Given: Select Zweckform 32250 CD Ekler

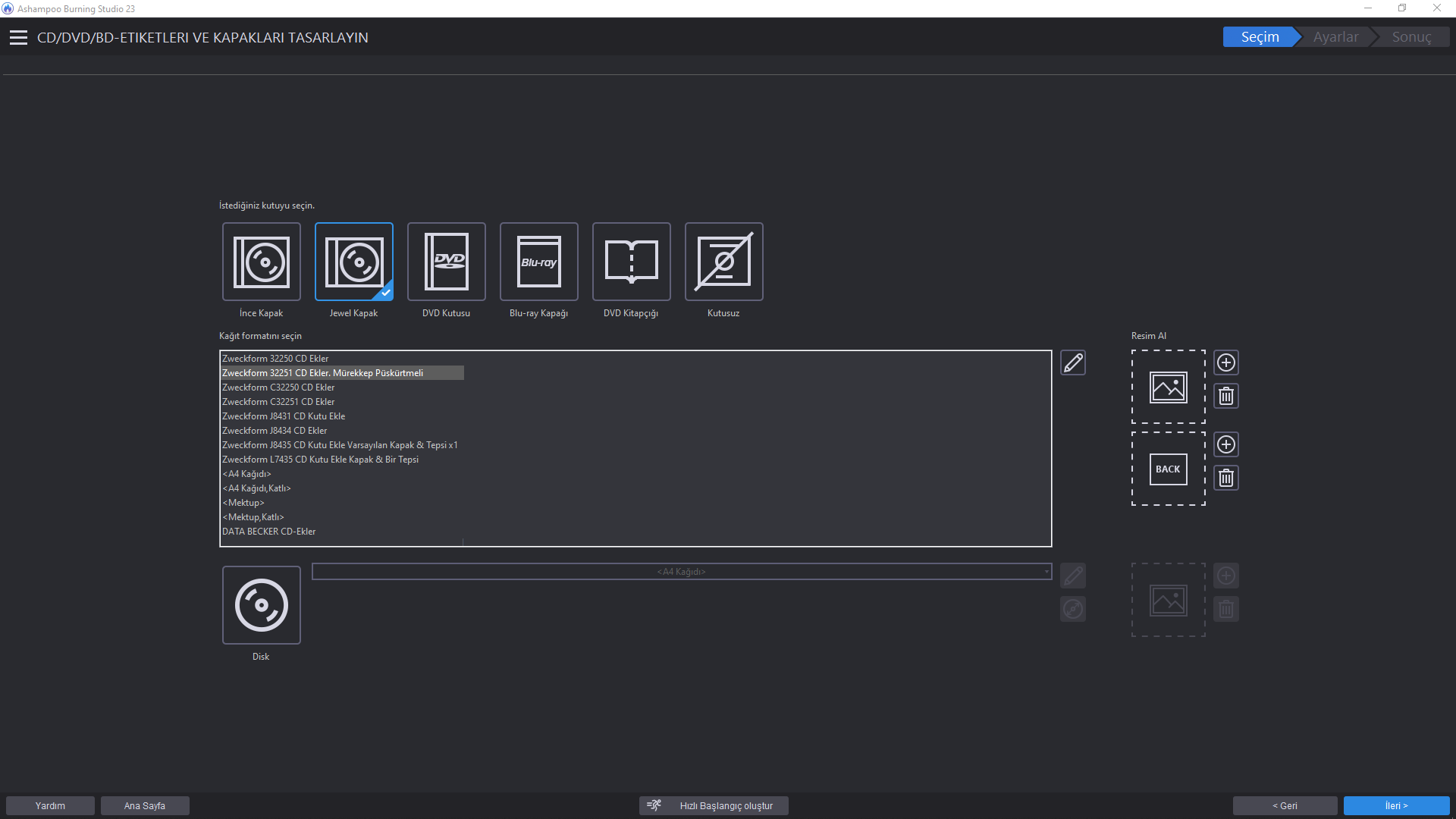Looking at the screenshot, I should pyautogui.click(x=343, y=359).
